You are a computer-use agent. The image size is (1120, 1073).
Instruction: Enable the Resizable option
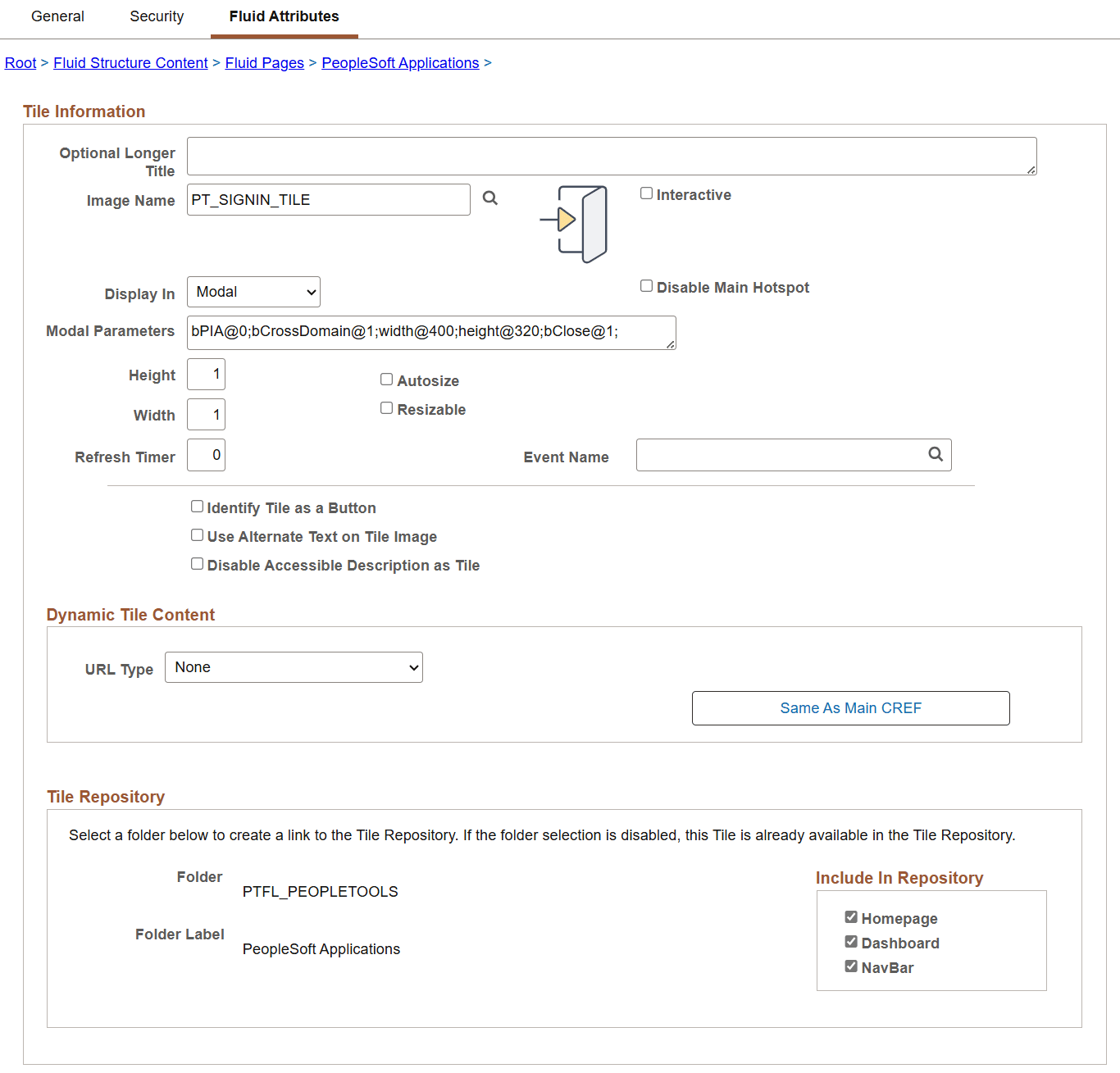click(x=386, y=407)
